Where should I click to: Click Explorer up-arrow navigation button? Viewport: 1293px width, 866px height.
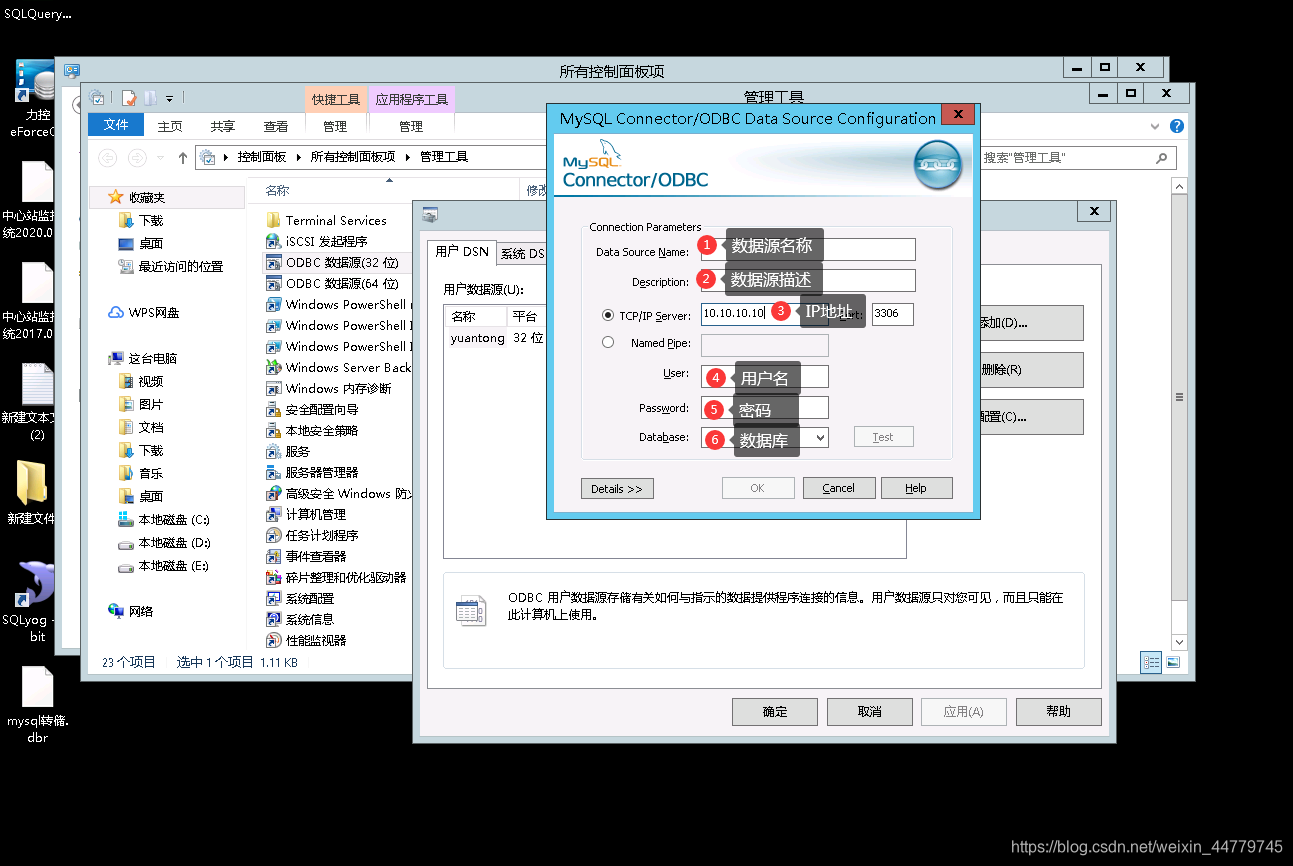coord(182,157)
